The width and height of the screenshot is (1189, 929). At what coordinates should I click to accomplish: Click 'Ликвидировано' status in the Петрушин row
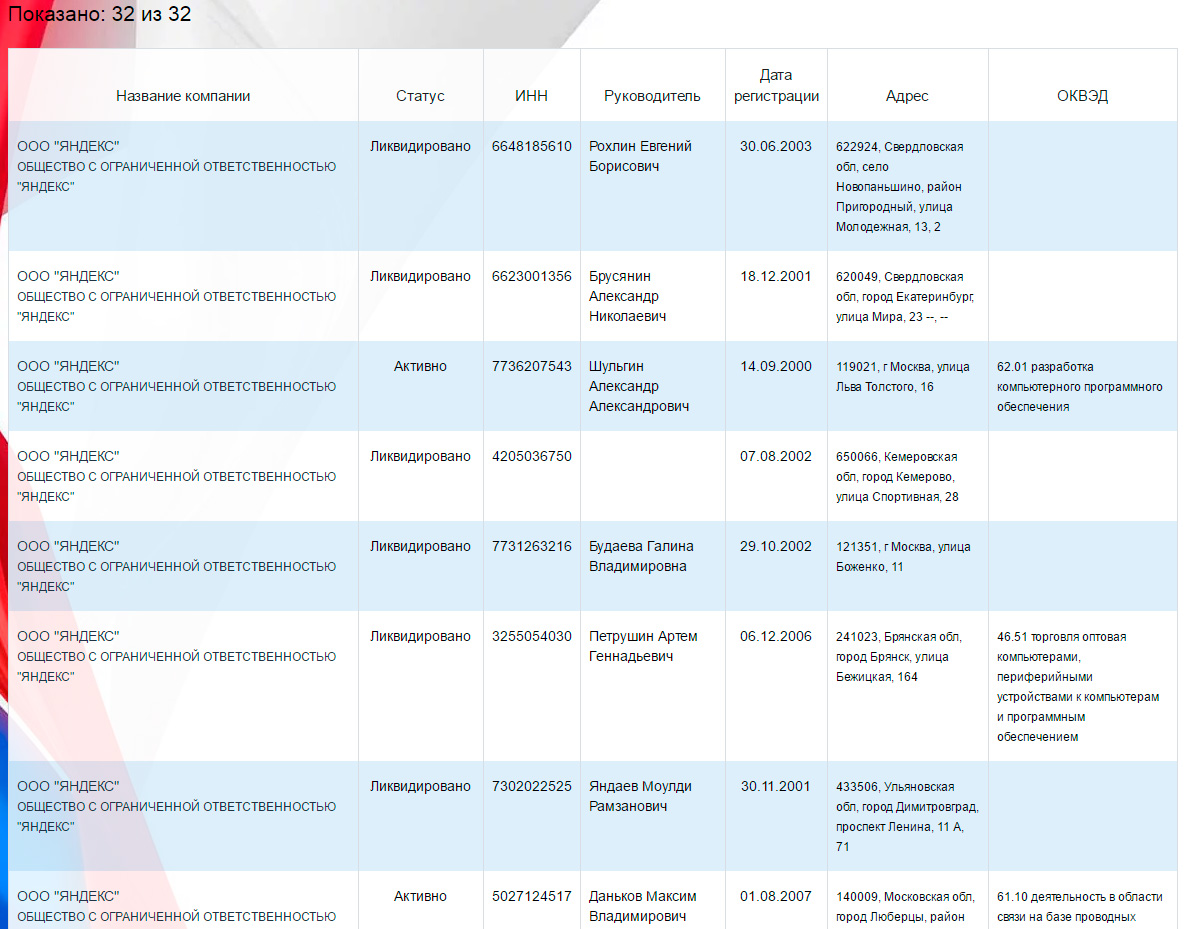click(420, 636)
